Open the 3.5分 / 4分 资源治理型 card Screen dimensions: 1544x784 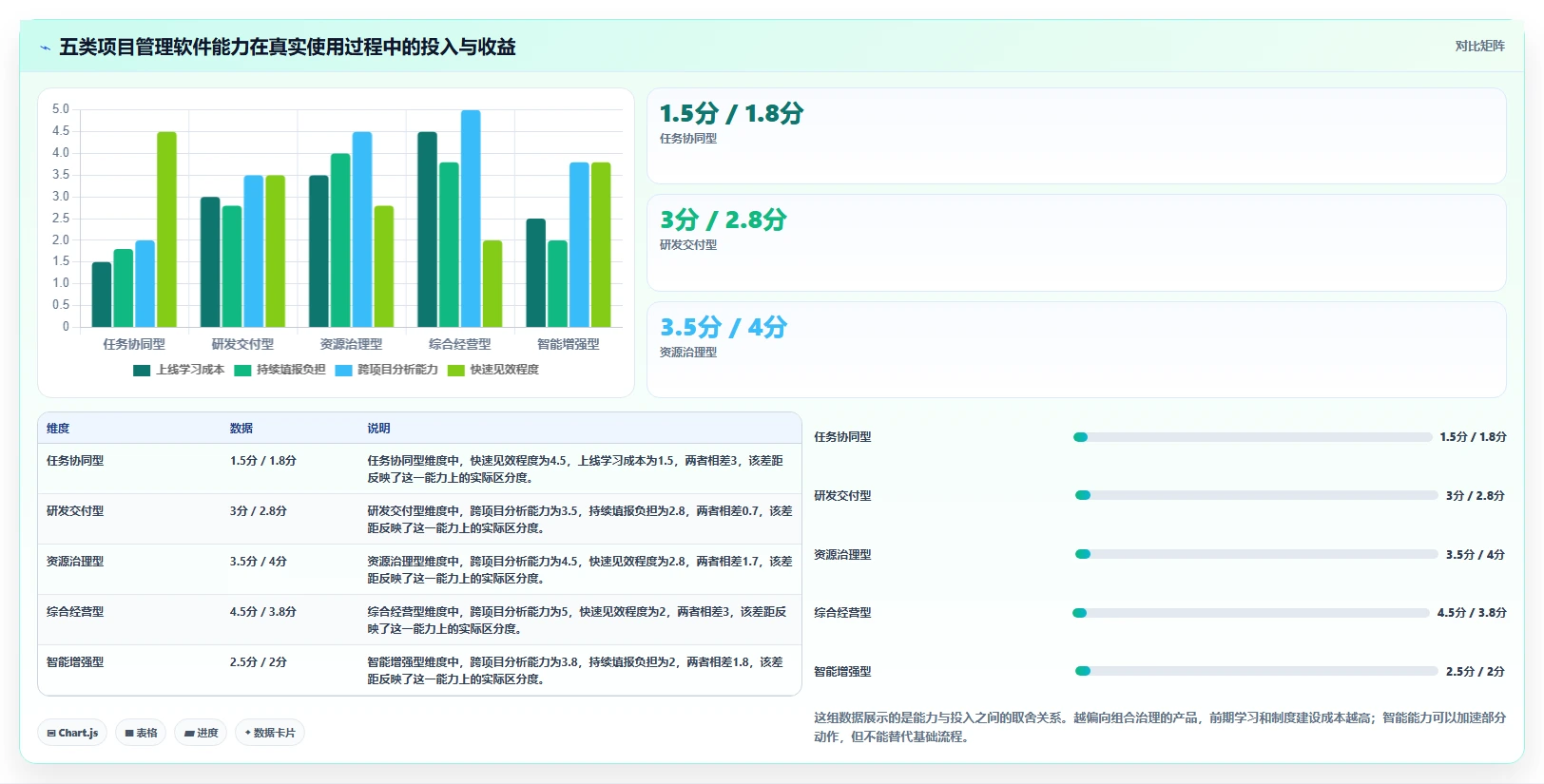point(1076,350)
